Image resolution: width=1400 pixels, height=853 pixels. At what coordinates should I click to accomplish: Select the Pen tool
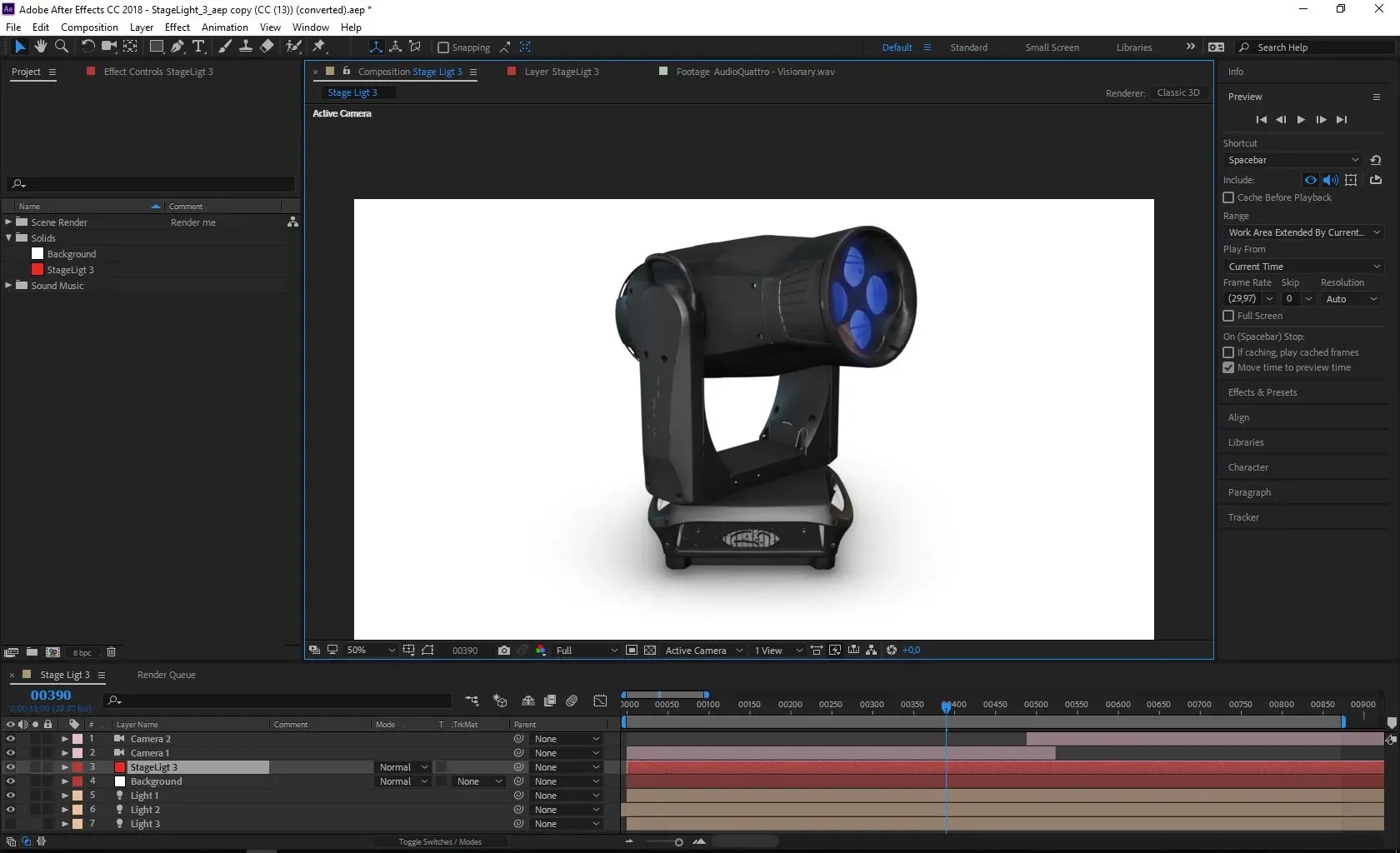(x=177, y=47)
